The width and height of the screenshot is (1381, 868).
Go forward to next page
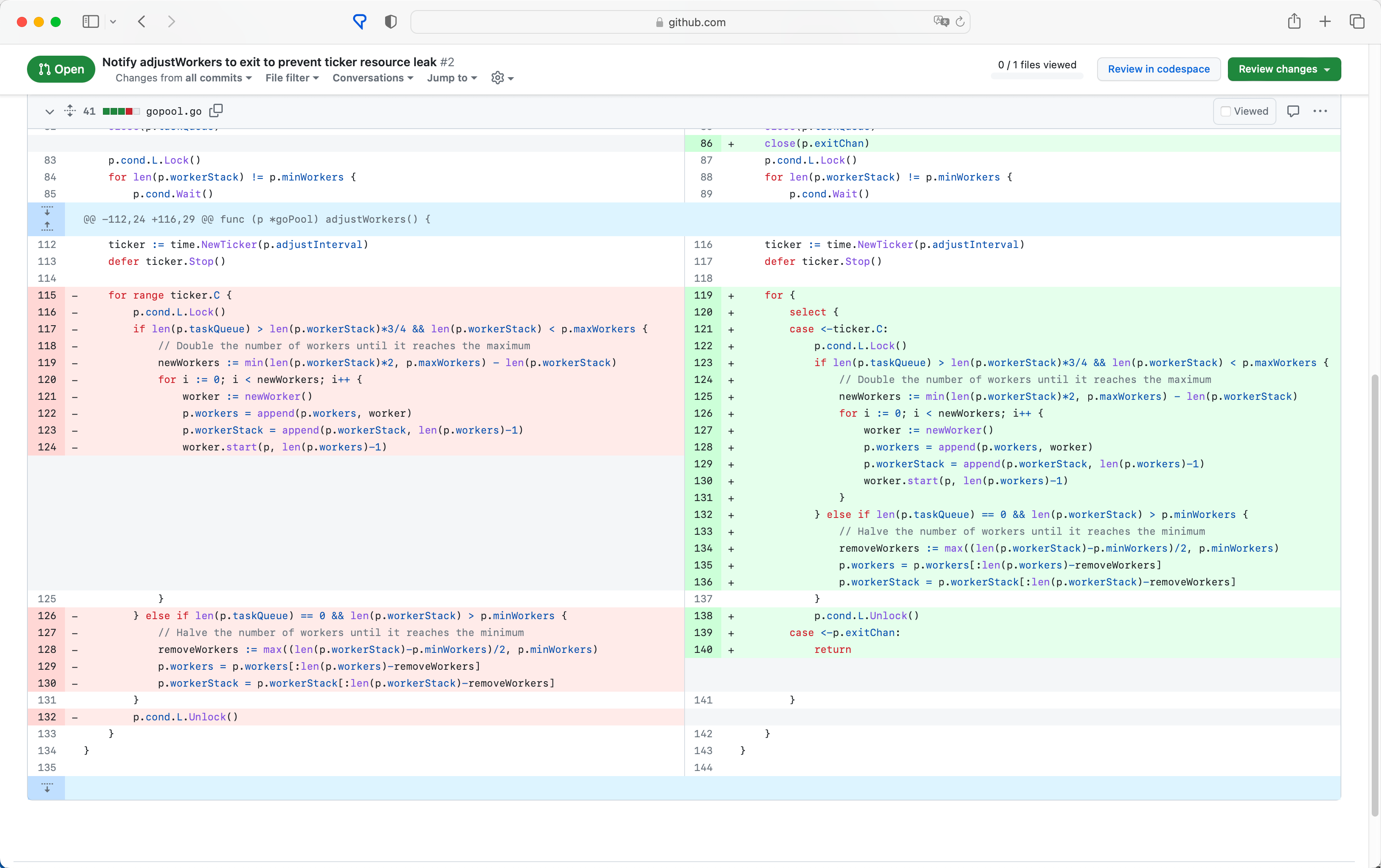point(172,22)
